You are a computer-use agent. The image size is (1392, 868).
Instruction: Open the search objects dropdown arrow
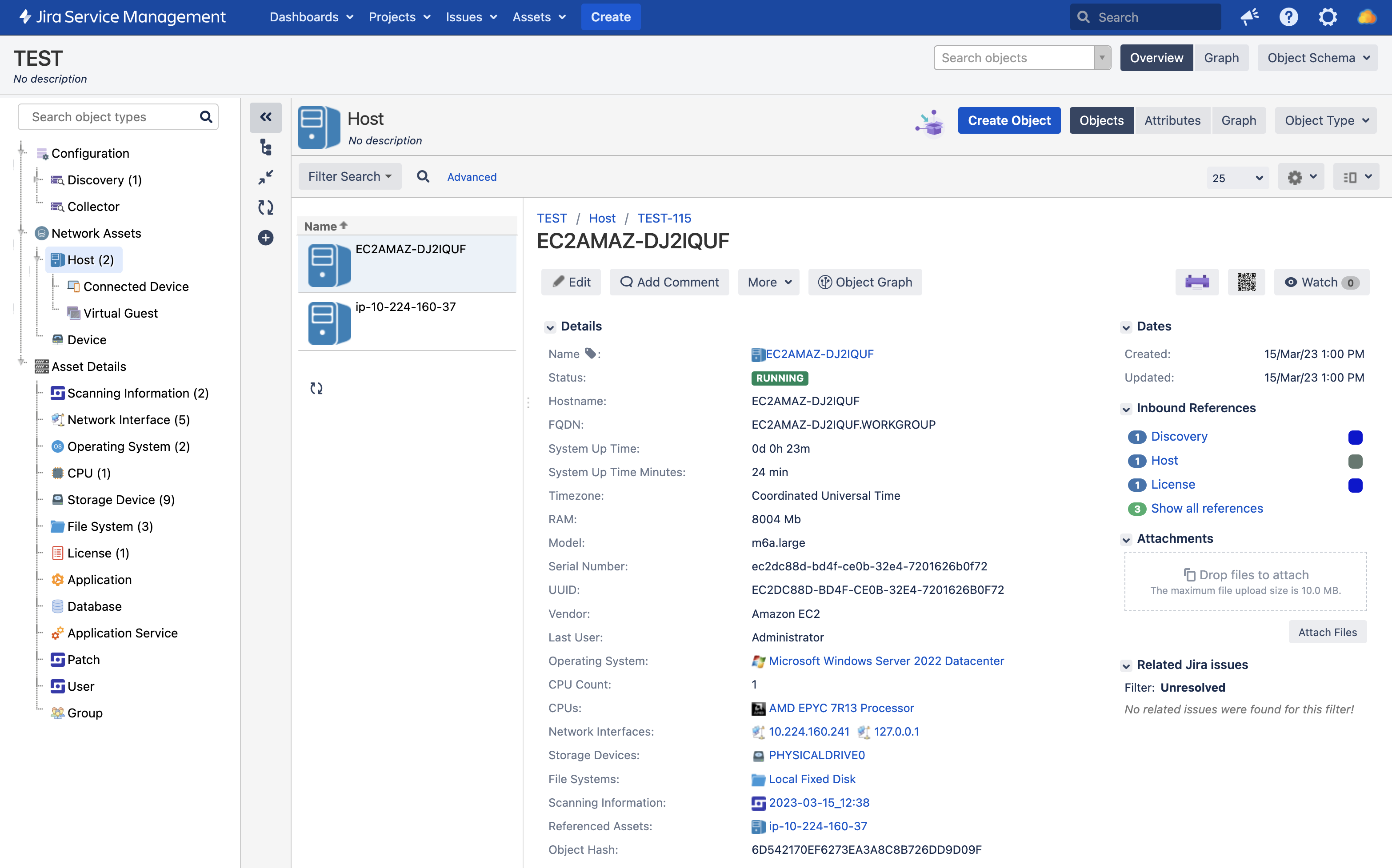[x=1102, y=58]
